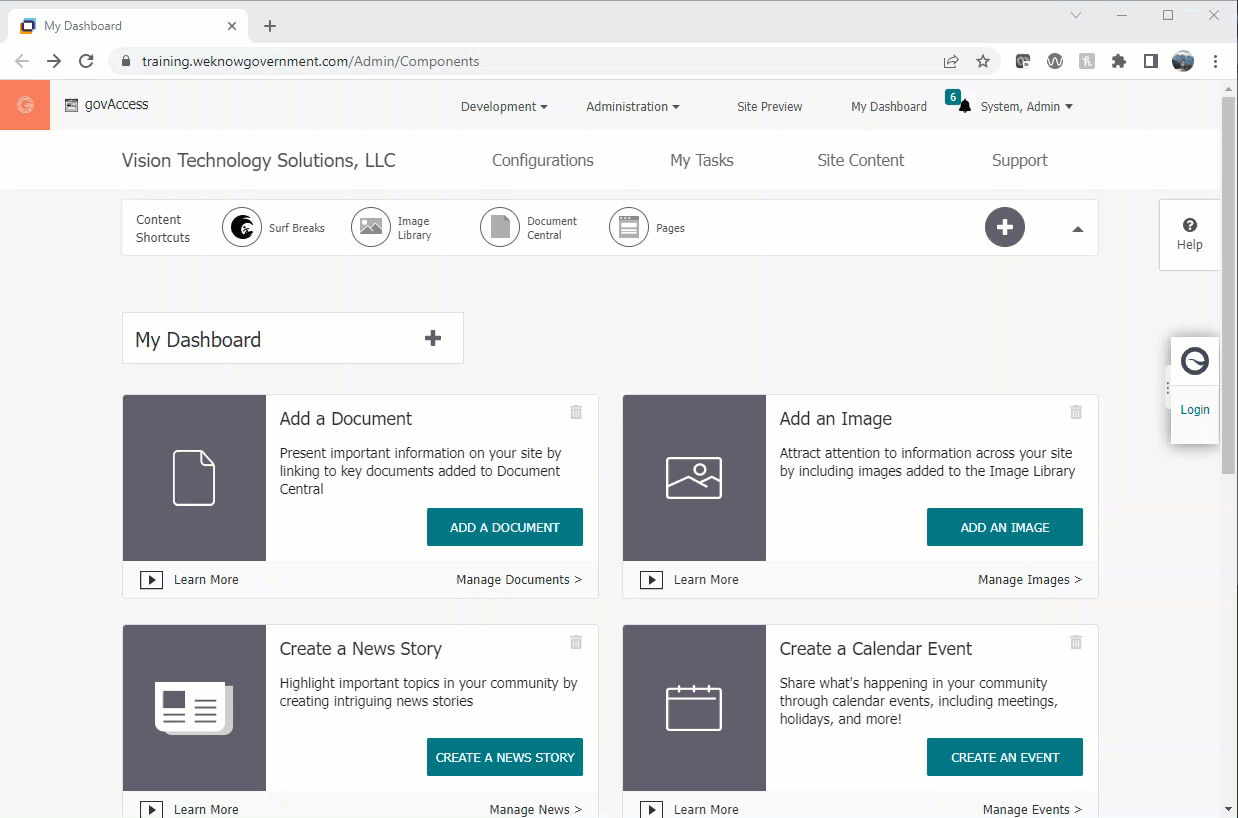The height and width of the screenshot is (818, 1238).
Task: Open the System, Admin user dropdown
Action: (x=1026, y=107)
